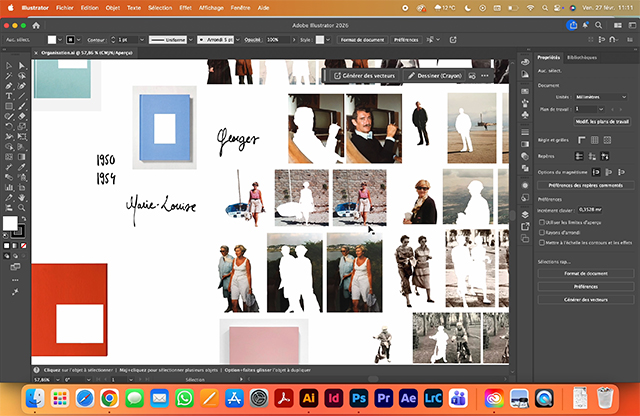
Task: Open the zoom level dropdown (57,86%)
Action: pos(57,380)
